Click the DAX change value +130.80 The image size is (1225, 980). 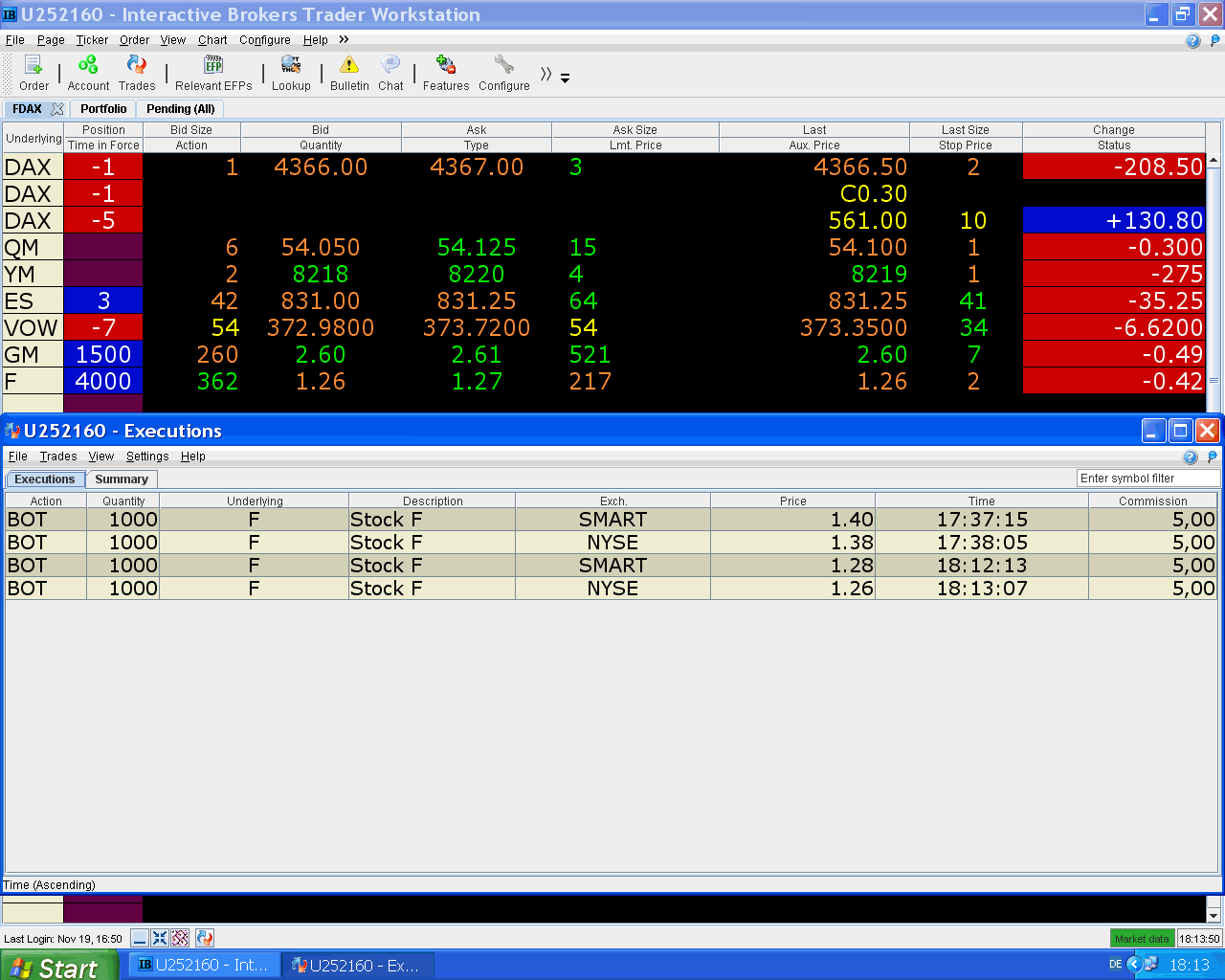[1114, 220]
